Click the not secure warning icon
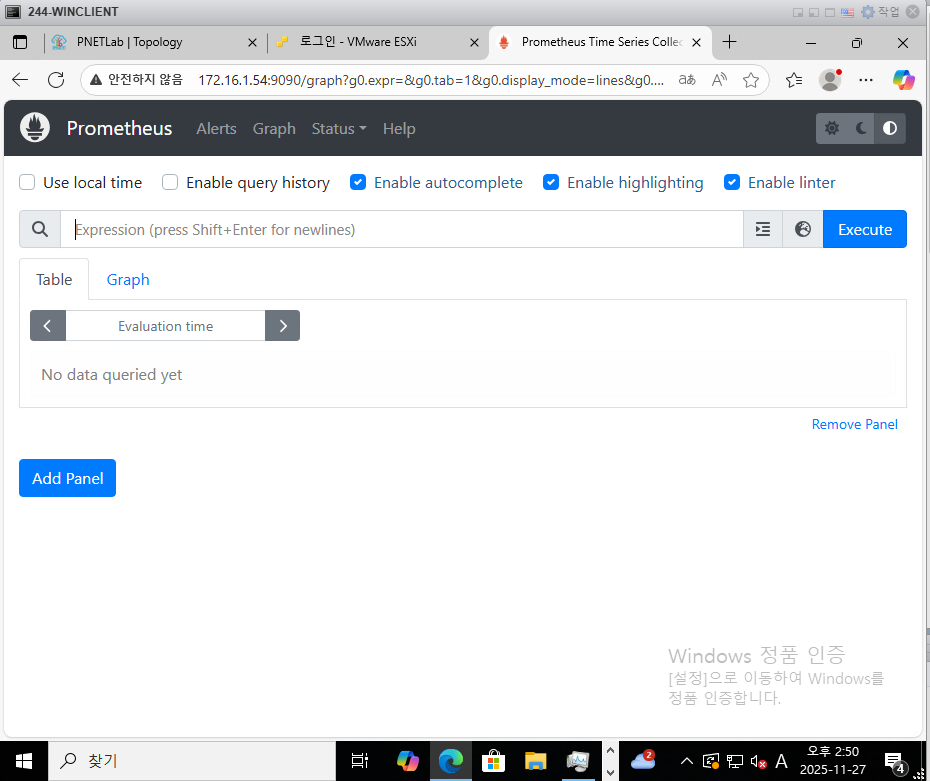Screen dimensions: 930x781 click(96, 79)
